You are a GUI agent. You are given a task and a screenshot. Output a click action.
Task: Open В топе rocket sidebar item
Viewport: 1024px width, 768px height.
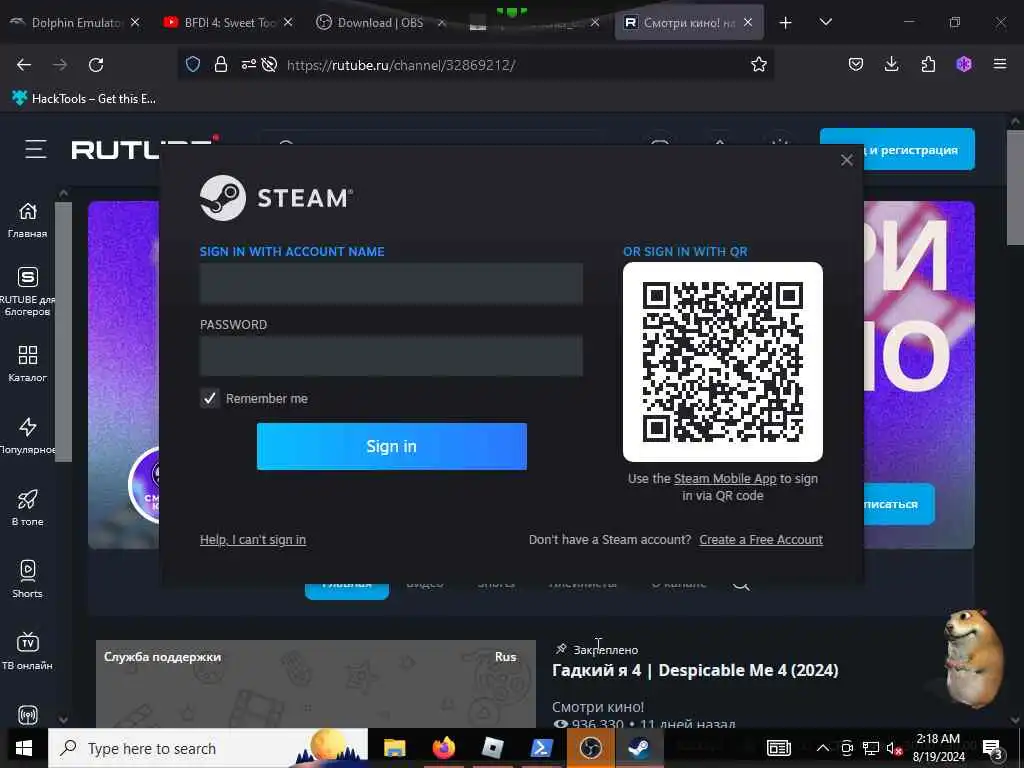27,508
